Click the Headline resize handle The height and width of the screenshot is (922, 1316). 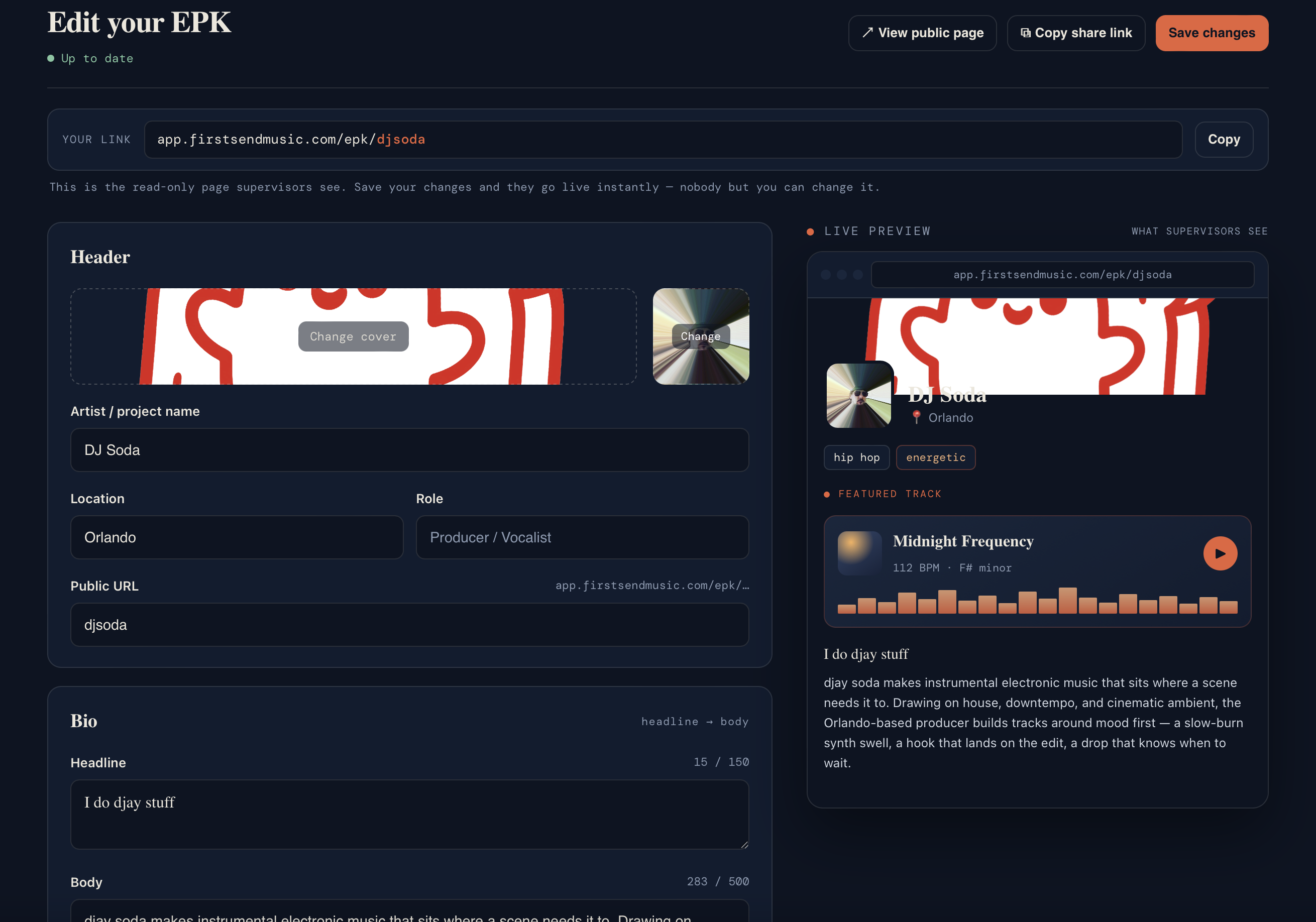[744, 844]
